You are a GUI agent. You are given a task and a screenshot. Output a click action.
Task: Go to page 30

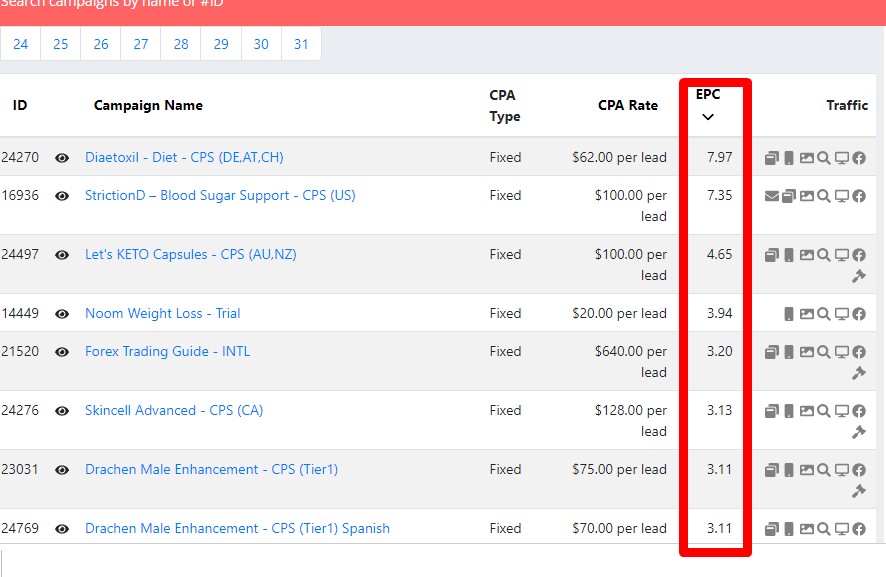(x=261, y=44)
